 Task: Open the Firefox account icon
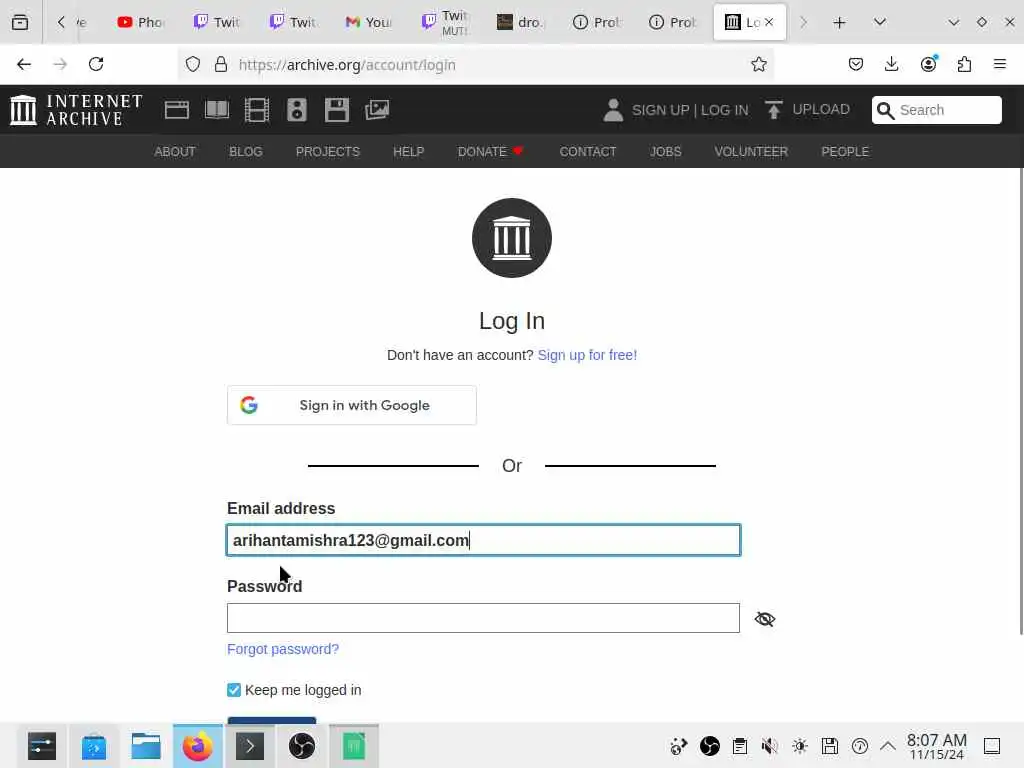(928, 64)
